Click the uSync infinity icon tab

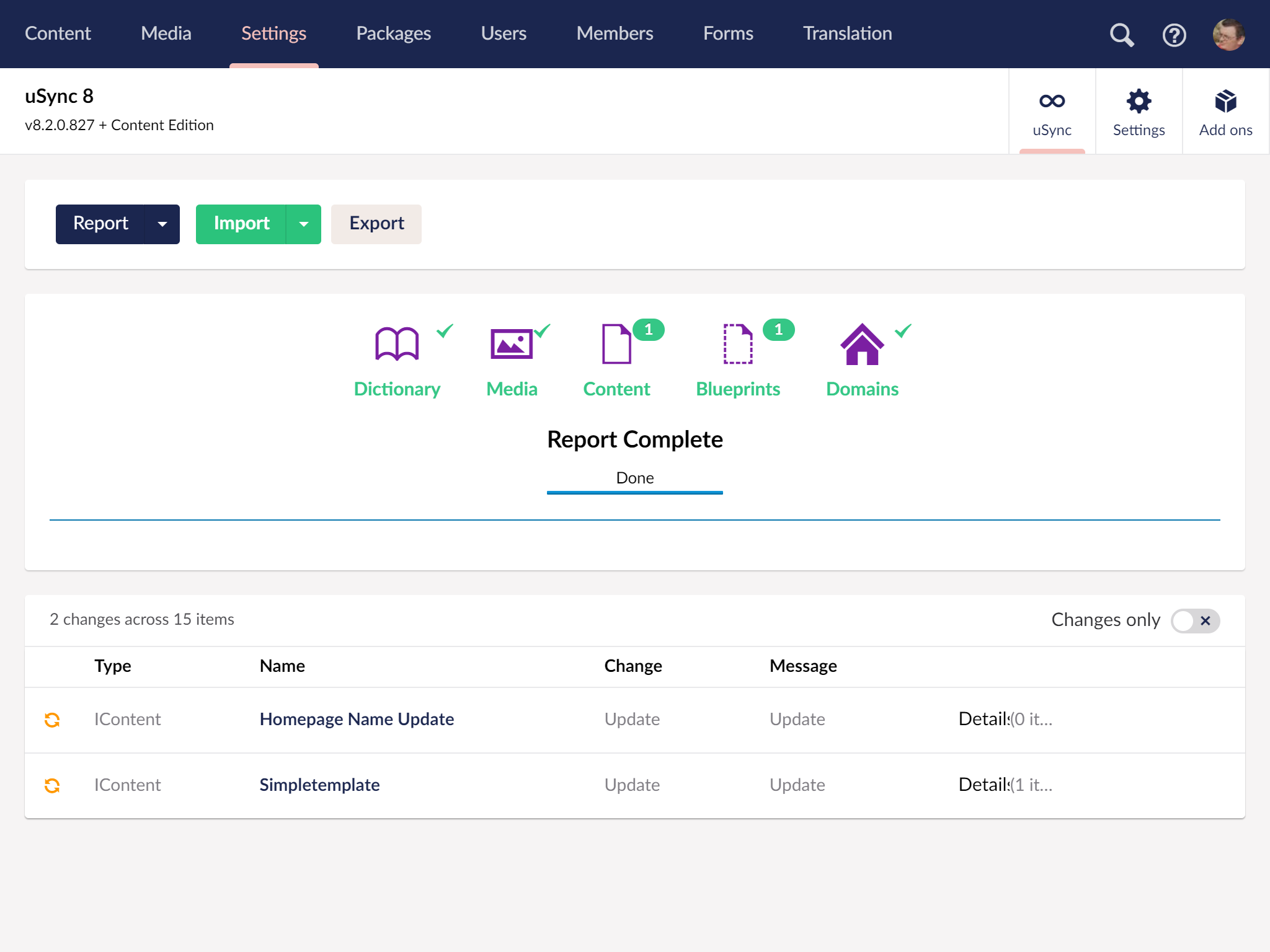point(1052,112)
